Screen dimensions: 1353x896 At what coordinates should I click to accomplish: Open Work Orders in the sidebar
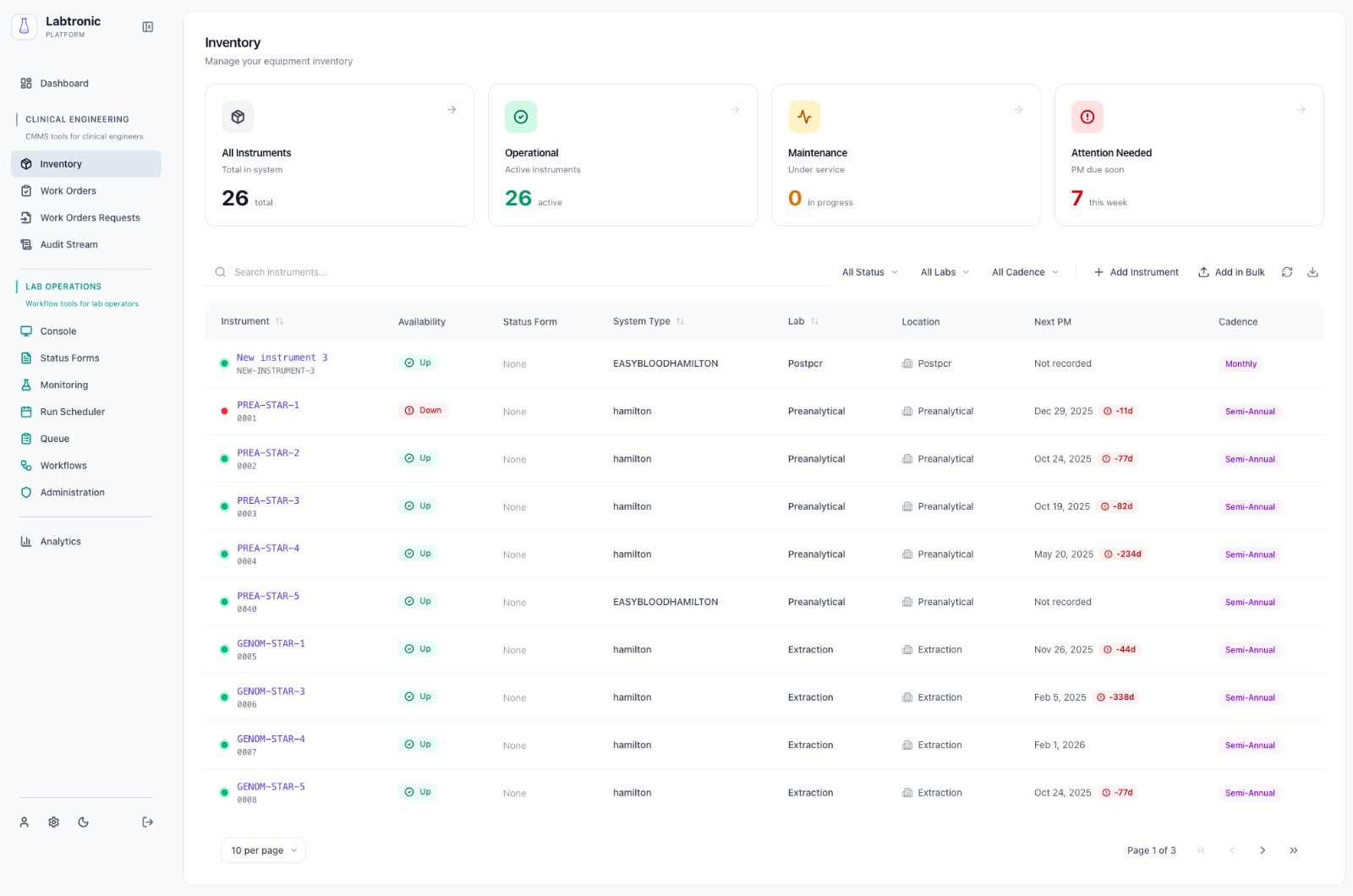click(x=68, y=191)
